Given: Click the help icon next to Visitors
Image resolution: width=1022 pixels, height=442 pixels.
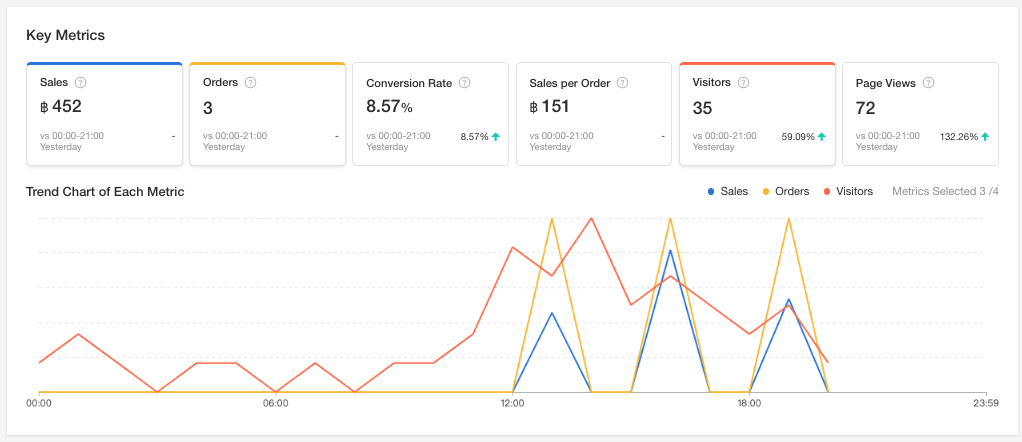Looking at the screenshot, I should (745, 82).
